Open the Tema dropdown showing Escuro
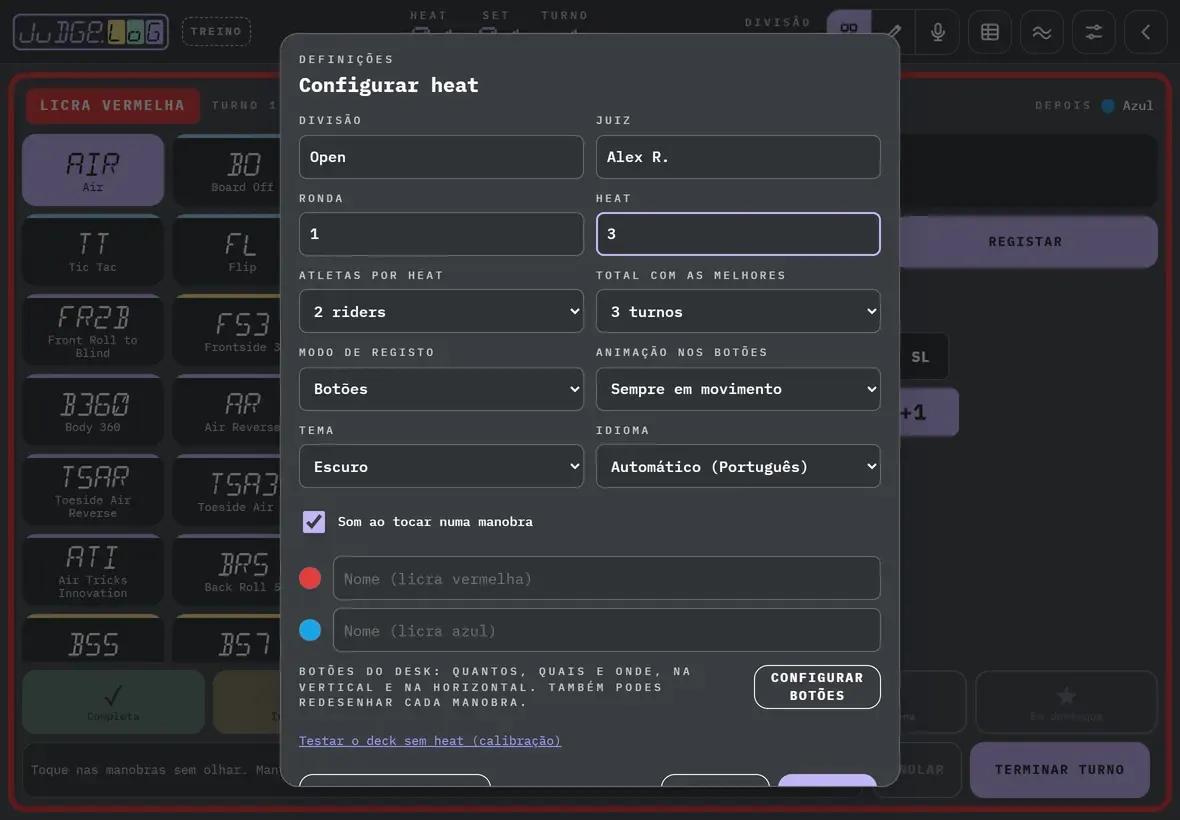Viewport: 1180px width, 820px height. (441, 466)
